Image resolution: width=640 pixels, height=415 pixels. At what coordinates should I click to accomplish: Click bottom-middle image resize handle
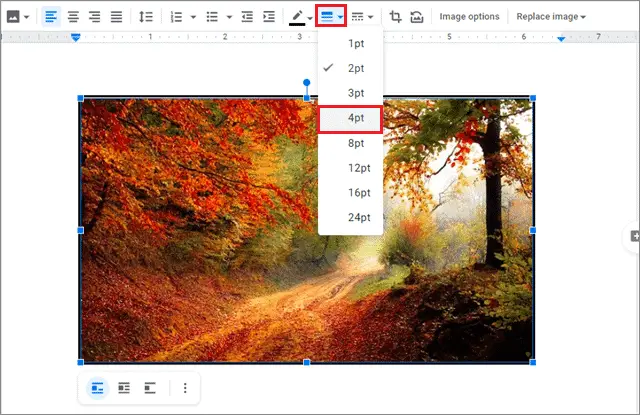(307, 362)
